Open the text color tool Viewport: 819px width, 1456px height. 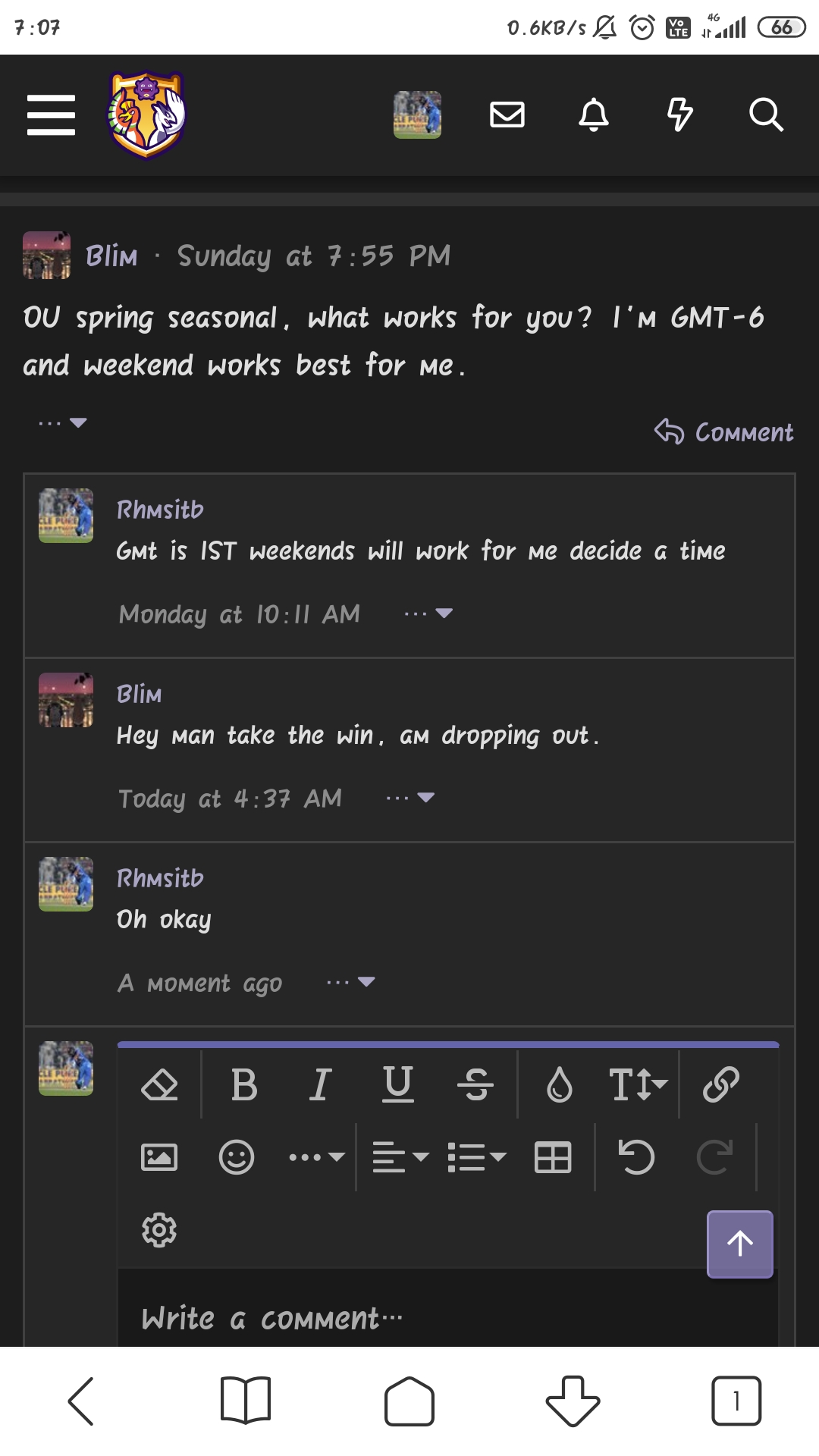pos(559,1084)
